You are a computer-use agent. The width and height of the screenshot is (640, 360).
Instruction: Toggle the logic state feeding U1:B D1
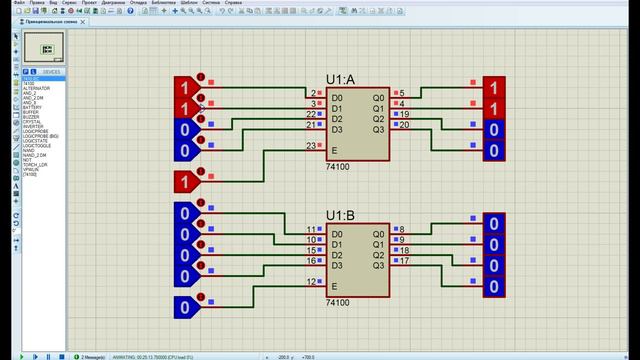click(x=187, y=234)
